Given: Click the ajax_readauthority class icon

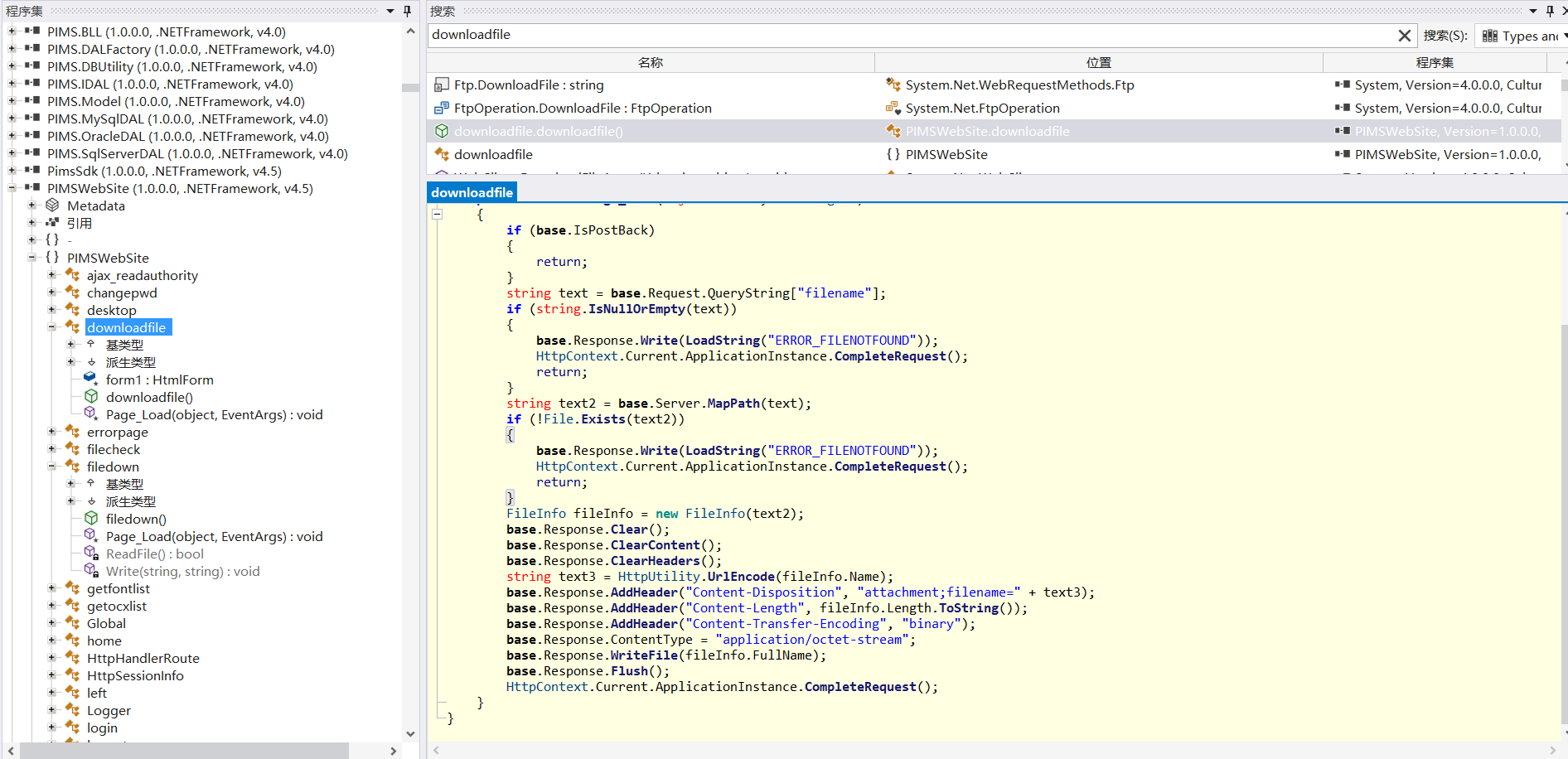Looking at the screenshot, I should tap(72, 275).
